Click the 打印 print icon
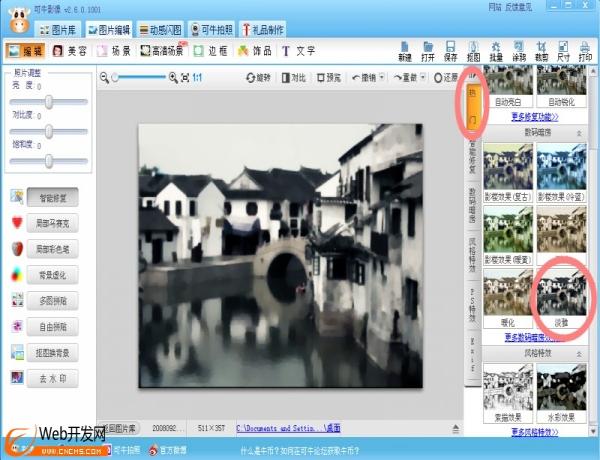600x460 pixels. click(x=584, y=50)
